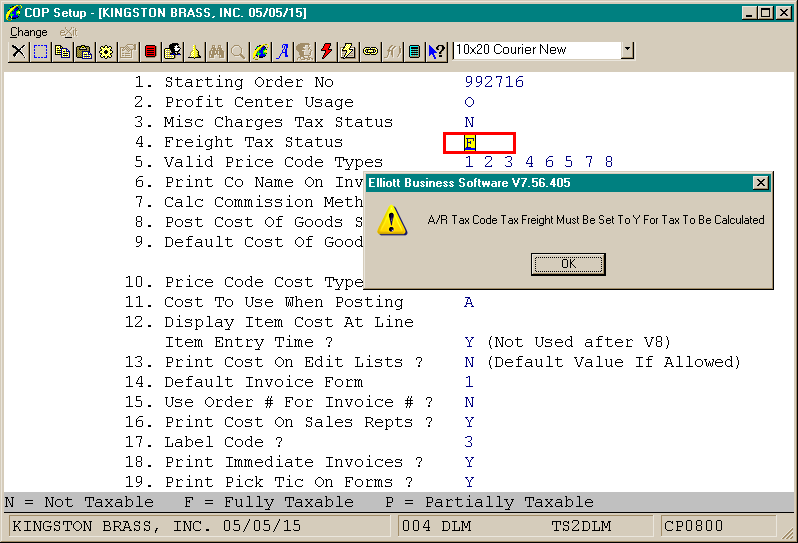Viewport: 798px width, 543px height.
Task: Open the eXit menu
Action: [68, 32]
